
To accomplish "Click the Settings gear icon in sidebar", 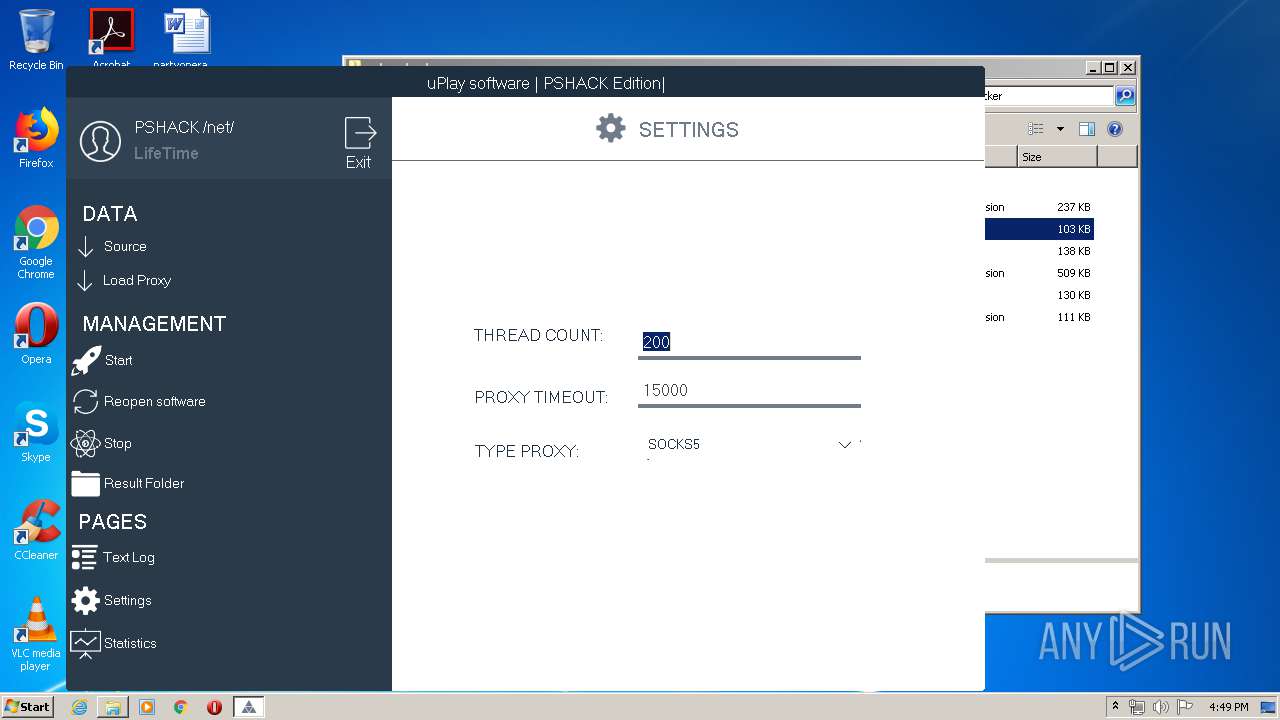I will (86, 601).
